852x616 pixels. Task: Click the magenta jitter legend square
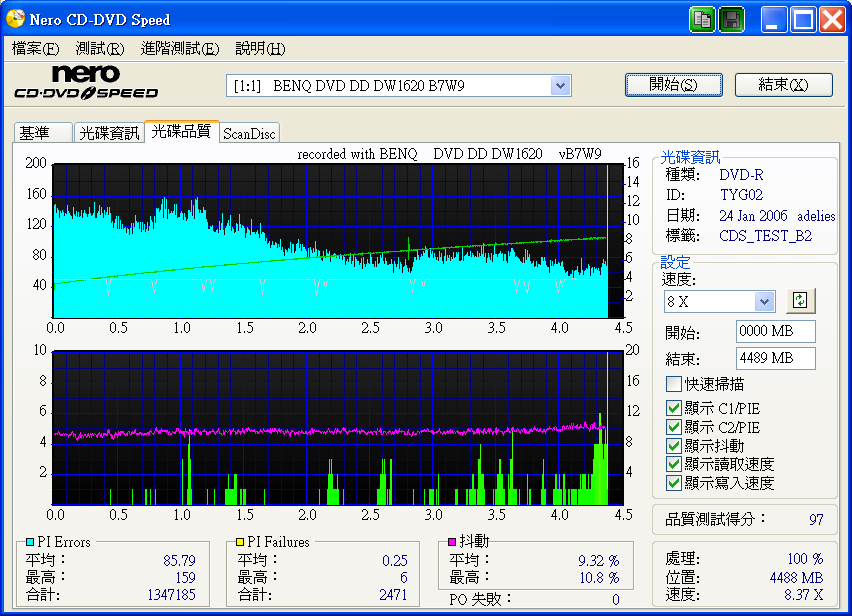[452, 542]
